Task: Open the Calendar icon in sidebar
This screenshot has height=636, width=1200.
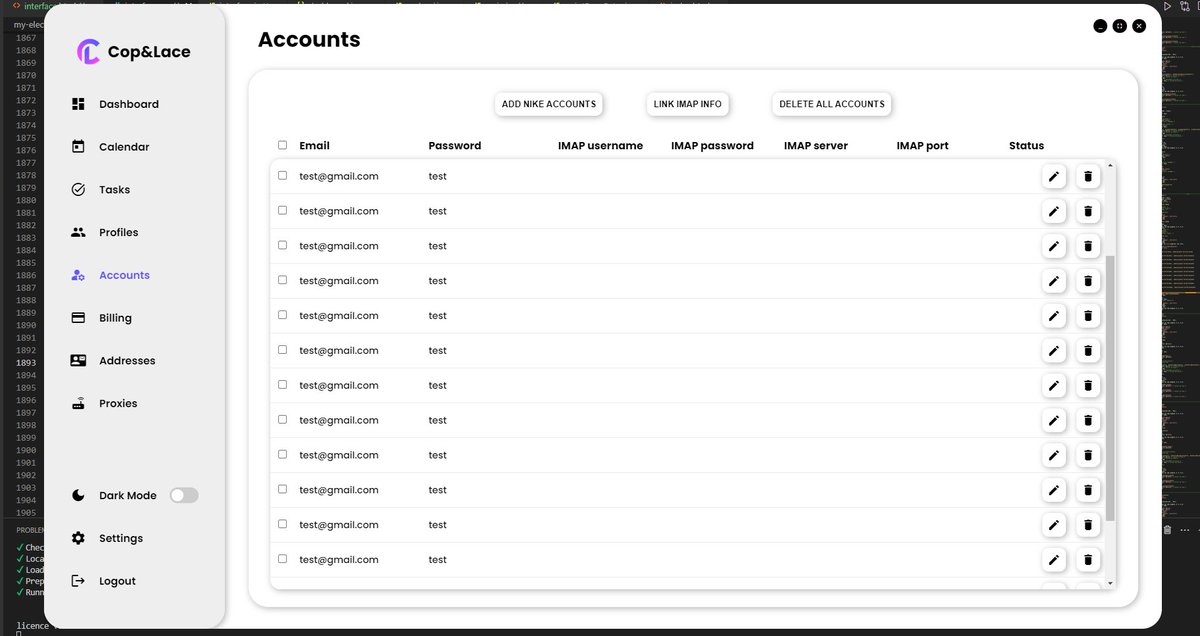Action: (78, 147)
